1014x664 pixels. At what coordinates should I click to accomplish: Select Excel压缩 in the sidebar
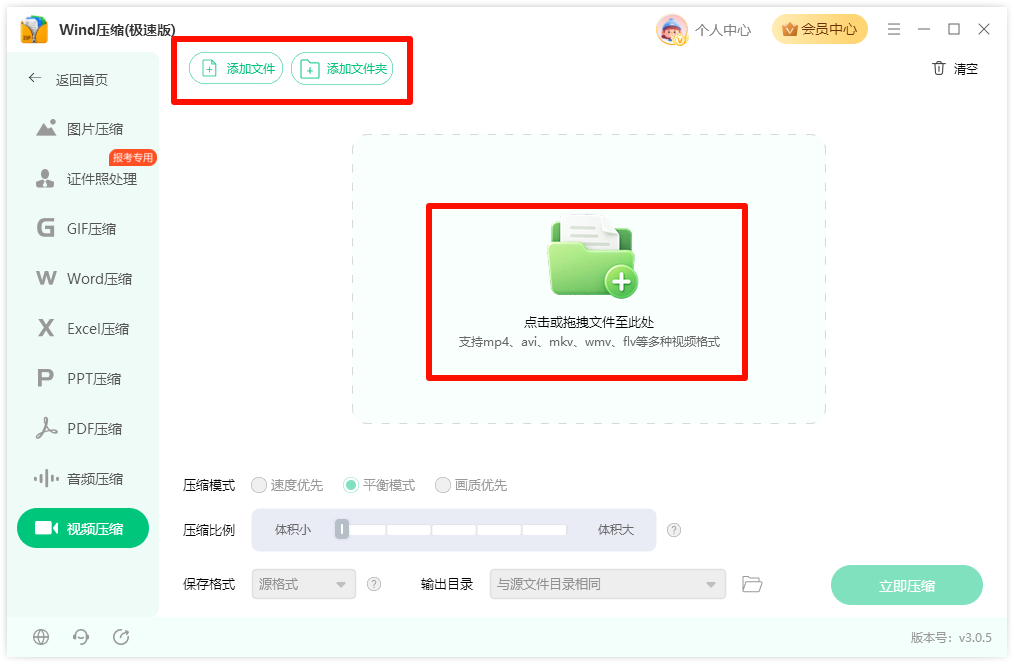83,328
